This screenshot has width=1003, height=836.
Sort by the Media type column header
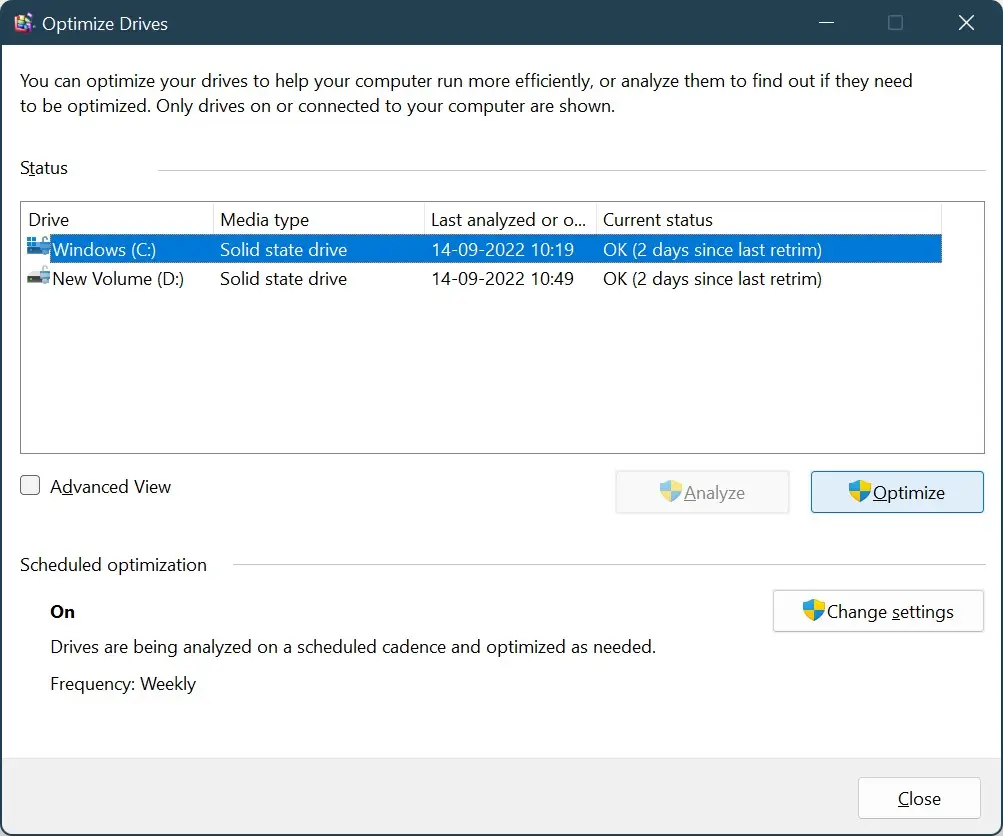[319, 219]
